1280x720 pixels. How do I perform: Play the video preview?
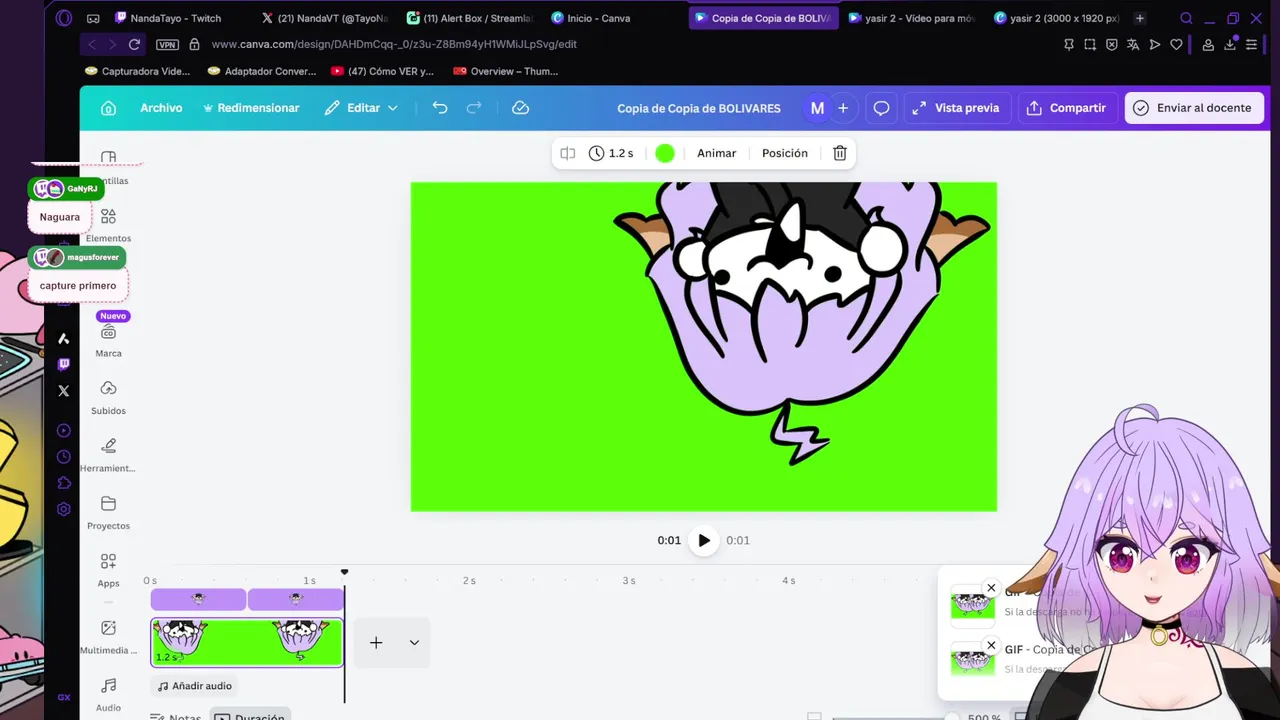pos(704,540)
